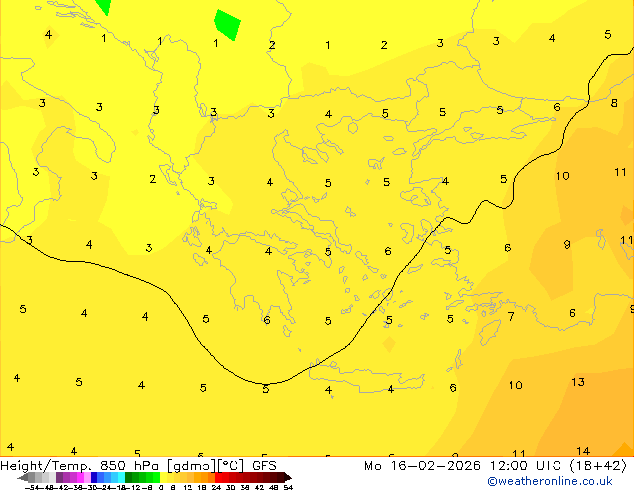Click the '14' temperature value on the map
Screen dimensions: 634x490
[583, 451]
